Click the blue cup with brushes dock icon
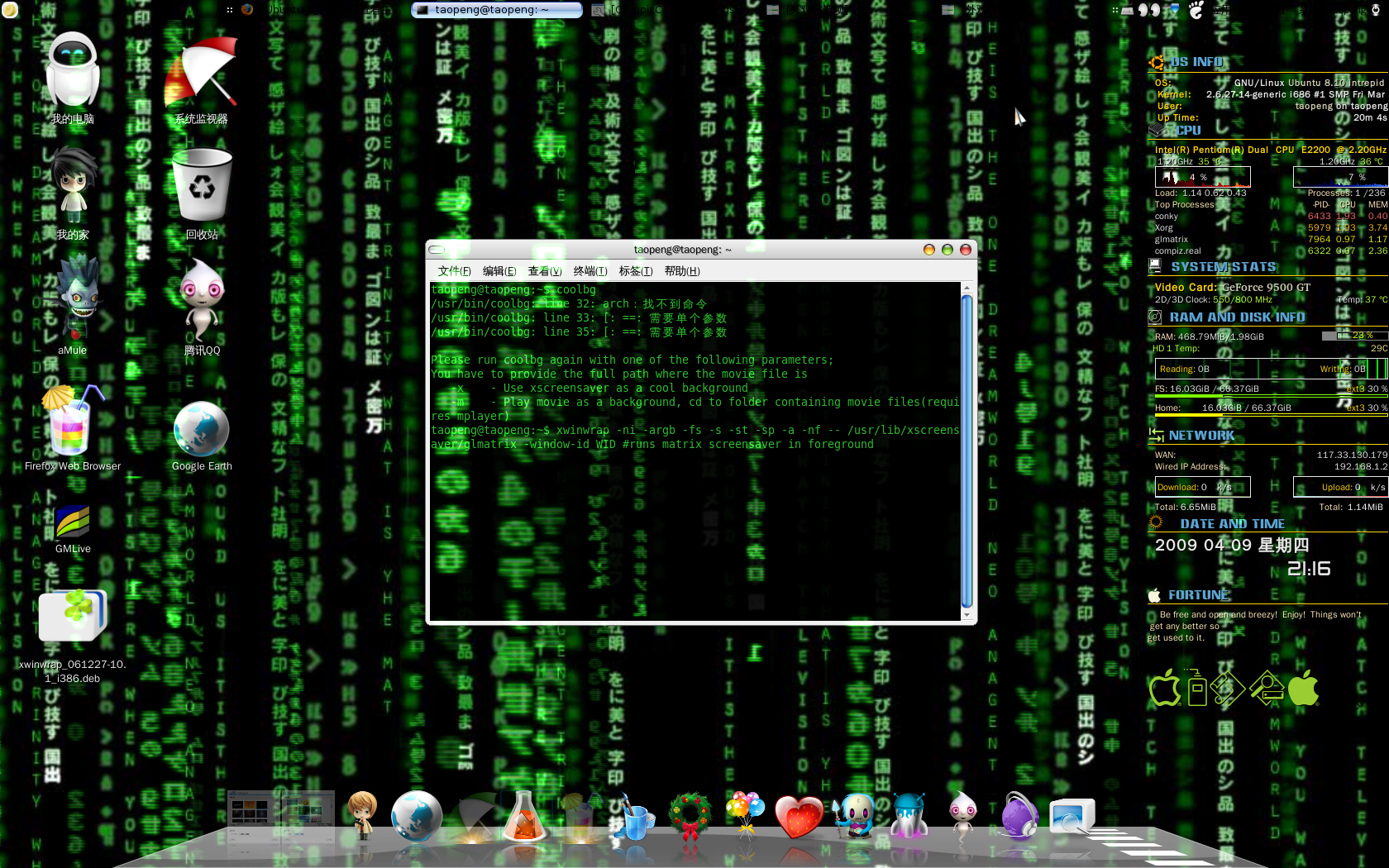The width and height of the screenshot is (1389, 868). point(633,817)
